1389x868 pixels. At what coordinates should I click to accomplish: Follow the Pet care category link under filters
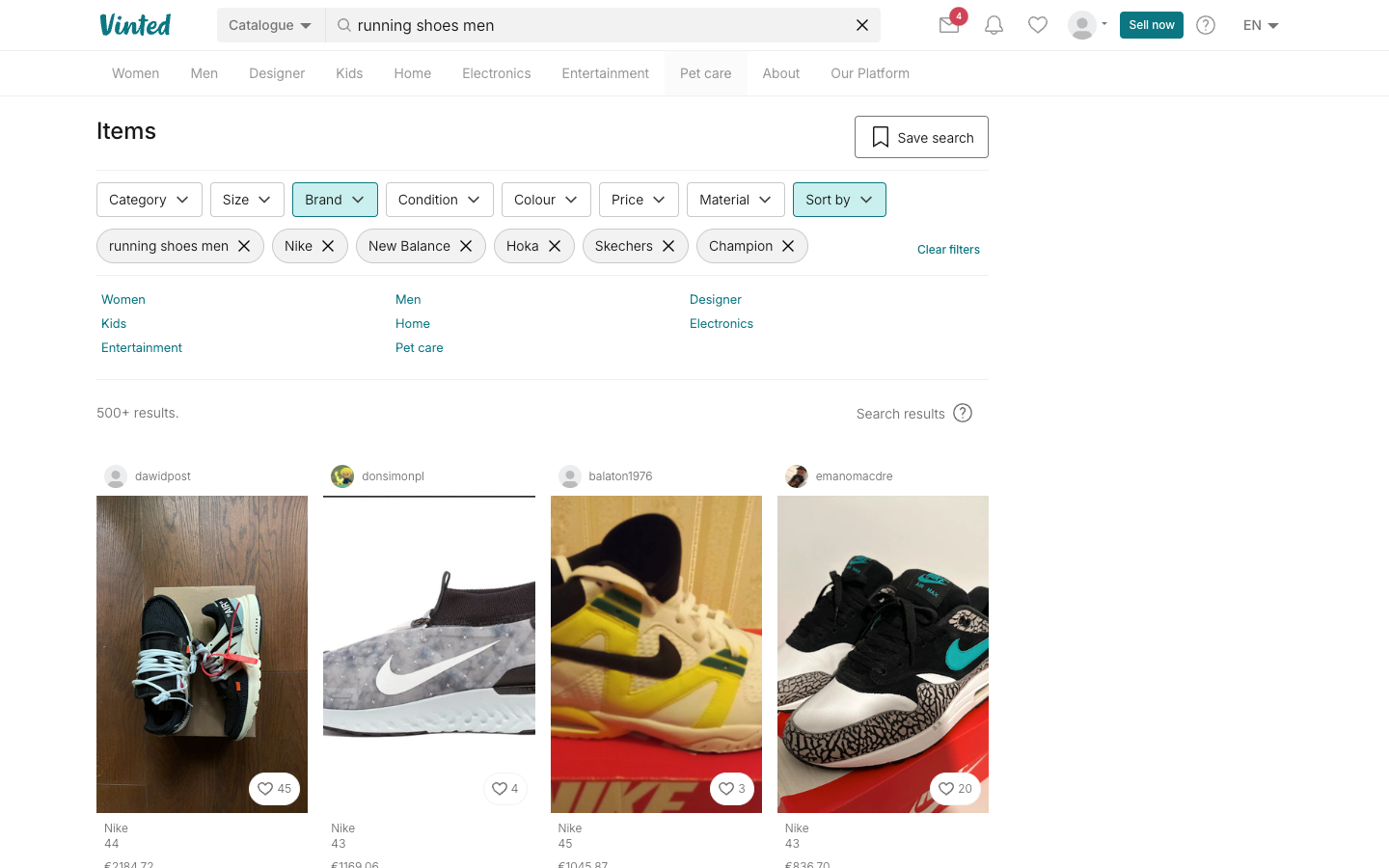click(420, 347)
